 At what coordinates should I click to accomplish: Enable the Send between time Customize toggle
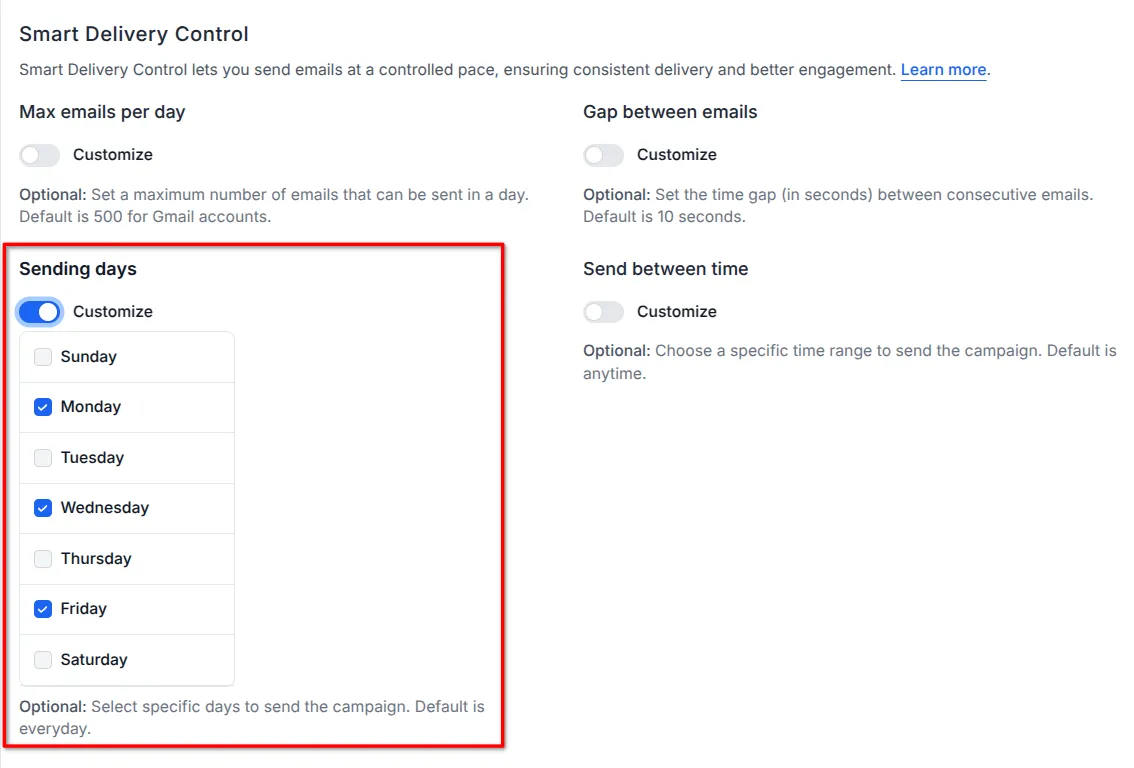click(603, 311)
